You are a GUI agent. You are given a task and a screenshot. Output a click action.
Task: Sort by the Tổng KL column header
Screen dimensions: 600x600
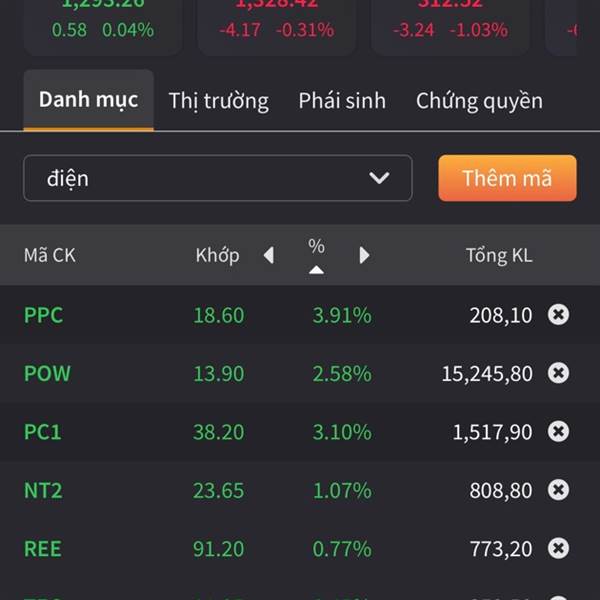pyautogui.click(x=499, y=255)
